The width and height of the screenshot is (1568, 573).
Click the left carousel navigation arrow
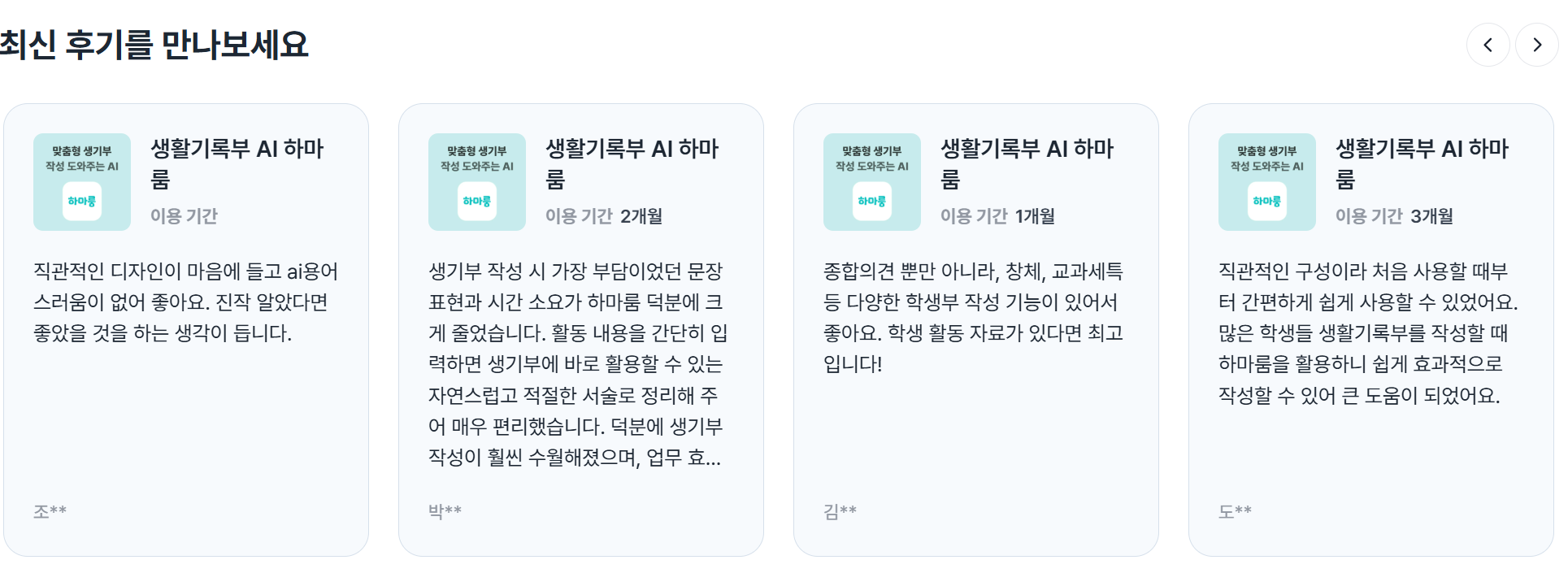(1488, 45)
